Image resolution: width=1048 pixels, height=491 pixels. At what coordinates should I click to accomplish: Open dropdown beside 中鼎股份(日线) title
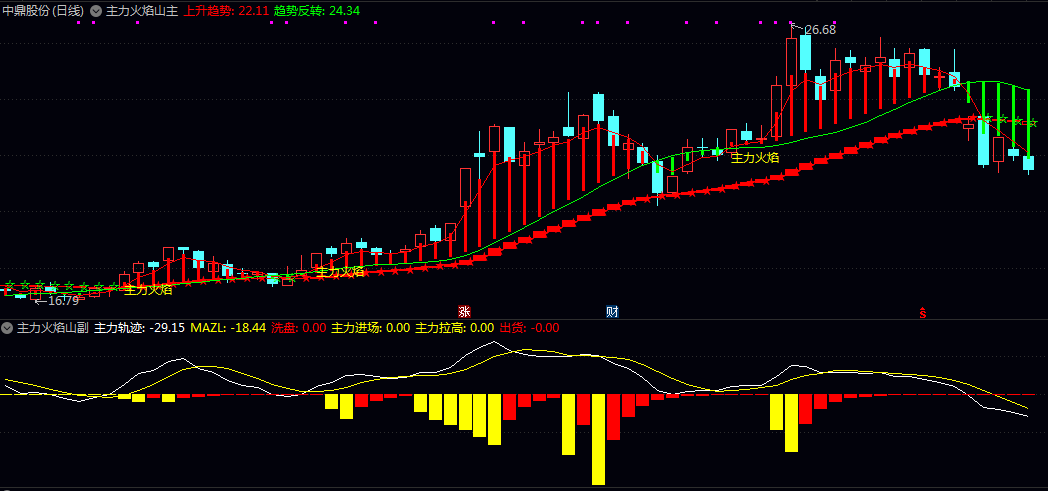click(96, 11)
